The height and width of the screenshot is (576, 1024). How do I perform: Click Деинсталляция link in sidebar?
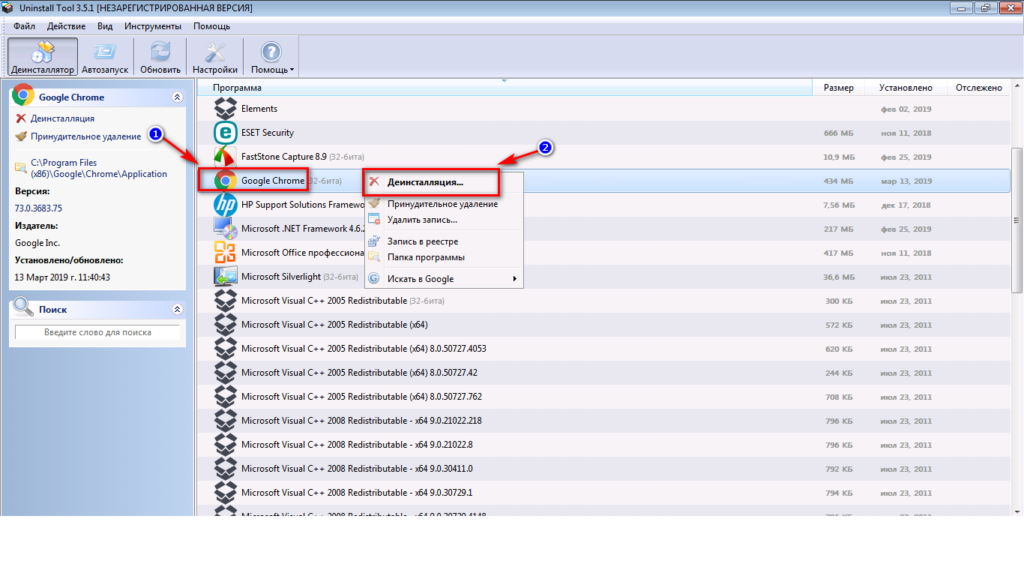pos(62,118)
